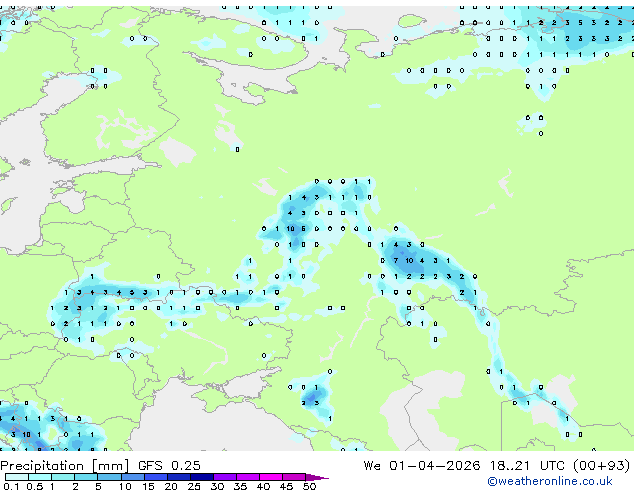This screenshot has width=634, height=490.
Task: Click the 15–20 mm legend color swatch
Action: 156,477
